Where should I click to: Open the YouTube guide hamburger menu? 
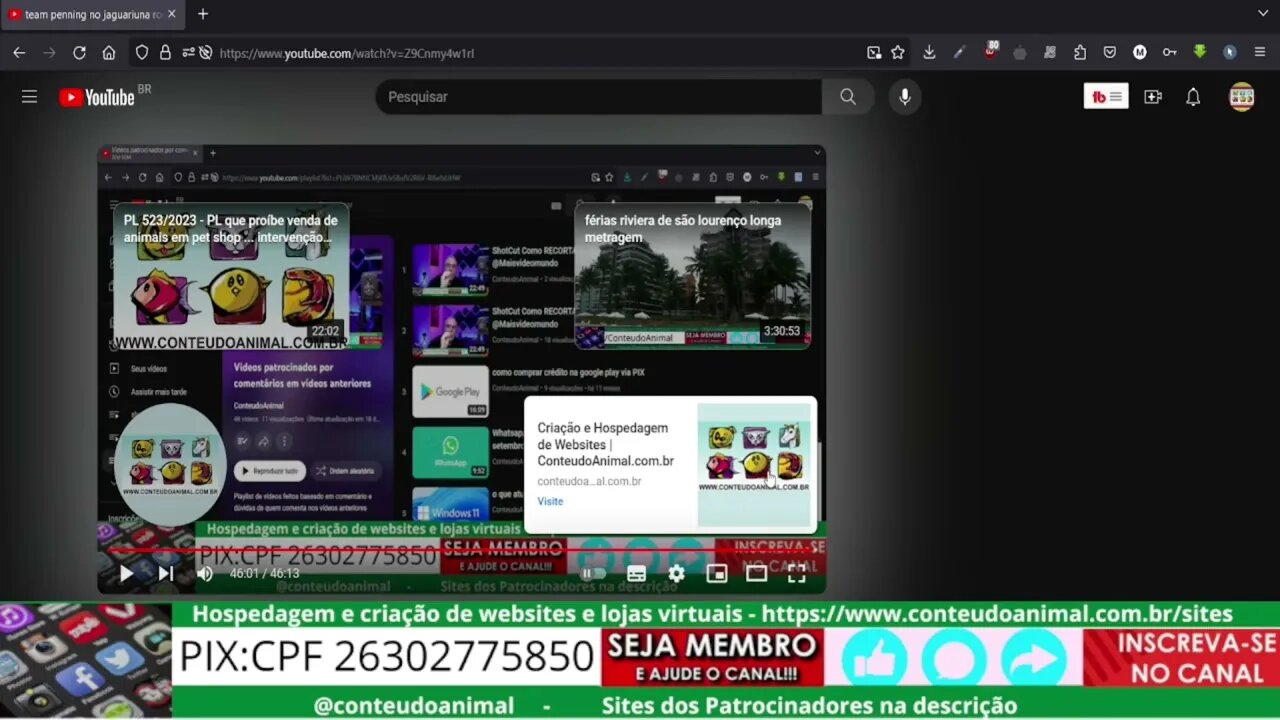(x=29, y=97)
